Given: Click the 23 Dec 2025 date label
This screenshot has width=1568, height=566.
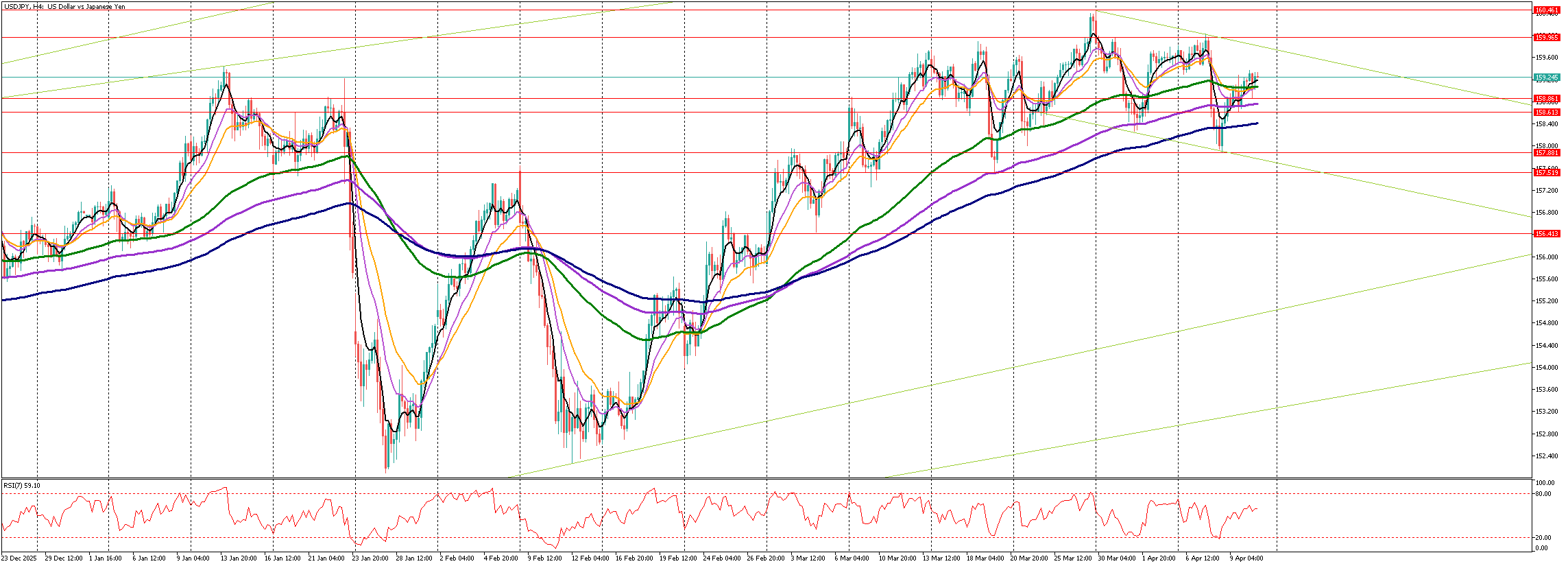Looking at the screenshot, I should point(20,558).
